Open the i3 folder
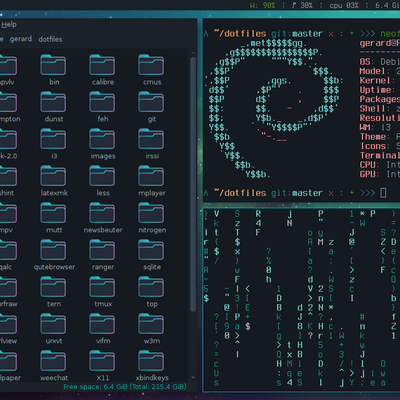Viewport: 400px width, 400px height. [53, 144]
